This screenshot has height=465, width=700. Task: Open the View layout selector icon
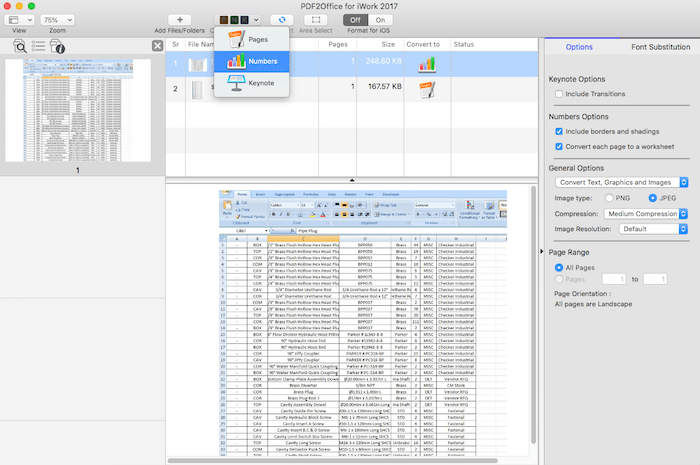click(x=14, y=20)
